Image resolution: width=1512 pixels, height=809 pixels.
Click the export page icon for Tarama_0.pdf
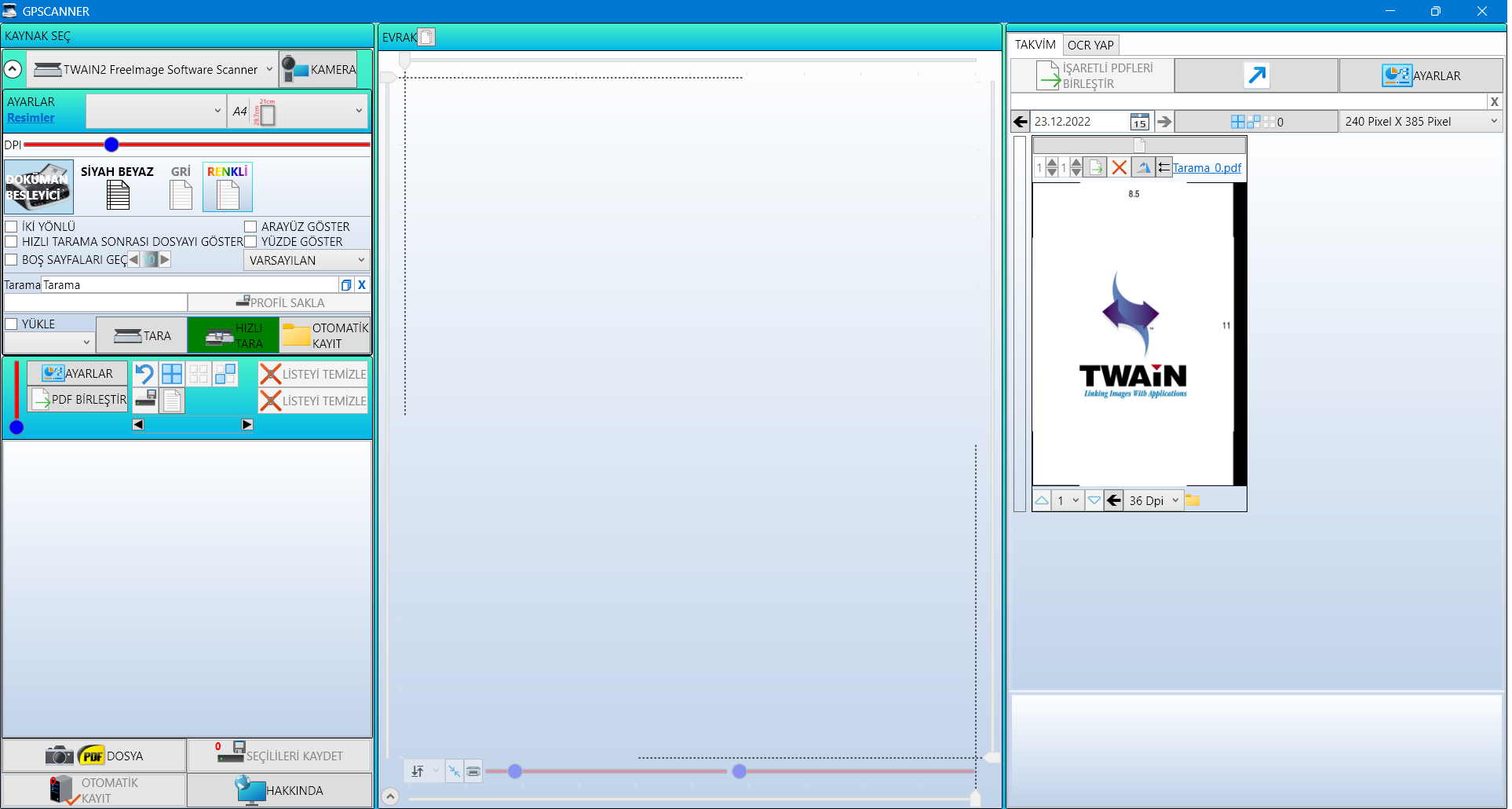pyautogui.click(x=1096, y=167)
